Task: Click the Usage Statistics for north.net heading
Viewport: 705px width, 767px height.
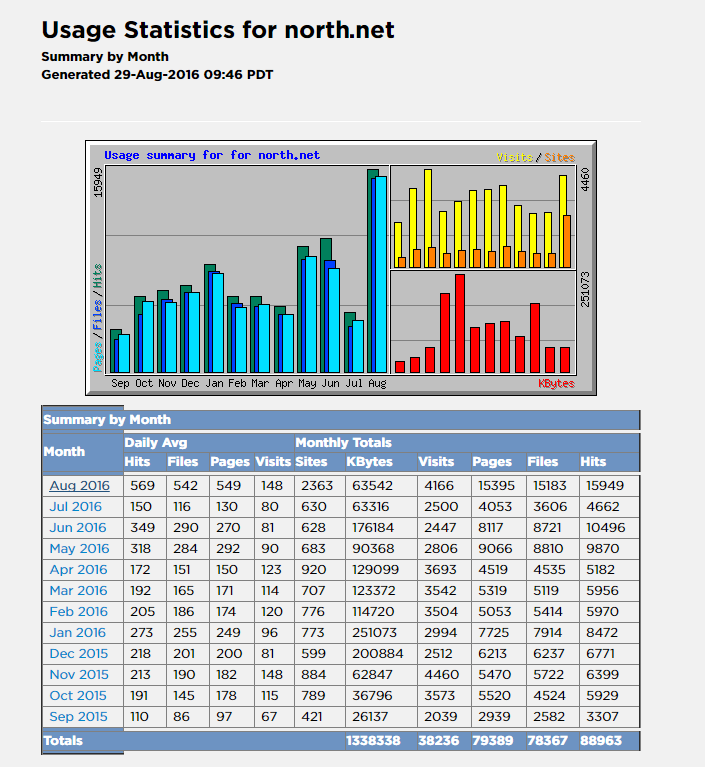Action: (218, 30)
